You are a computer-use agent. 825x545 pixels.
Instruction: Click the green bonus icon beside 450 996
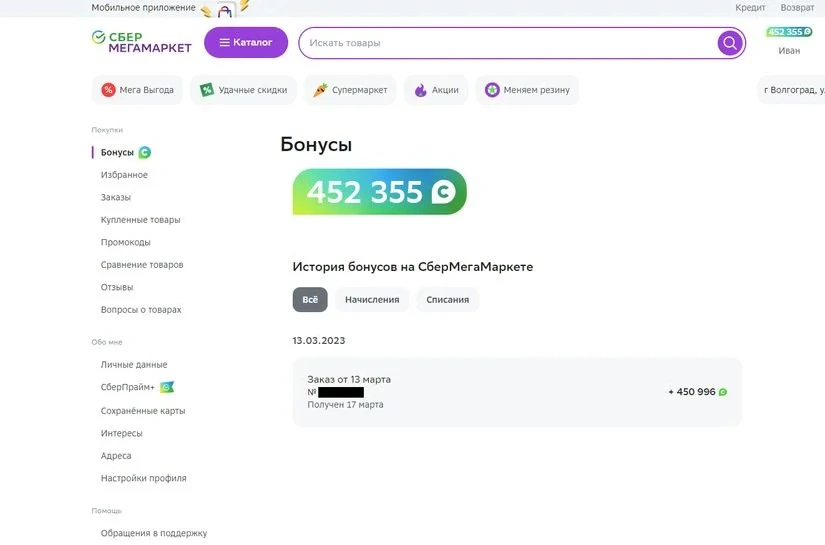723,392
